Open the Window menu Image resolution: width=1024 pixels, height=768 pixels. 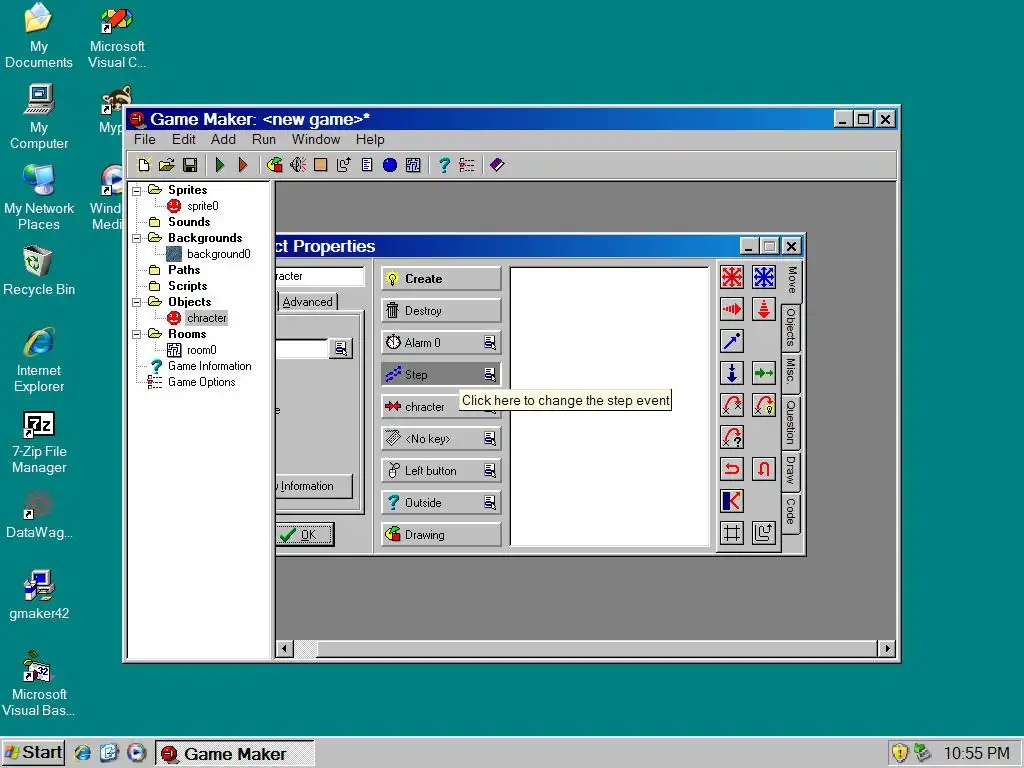[x=315, y=140]
